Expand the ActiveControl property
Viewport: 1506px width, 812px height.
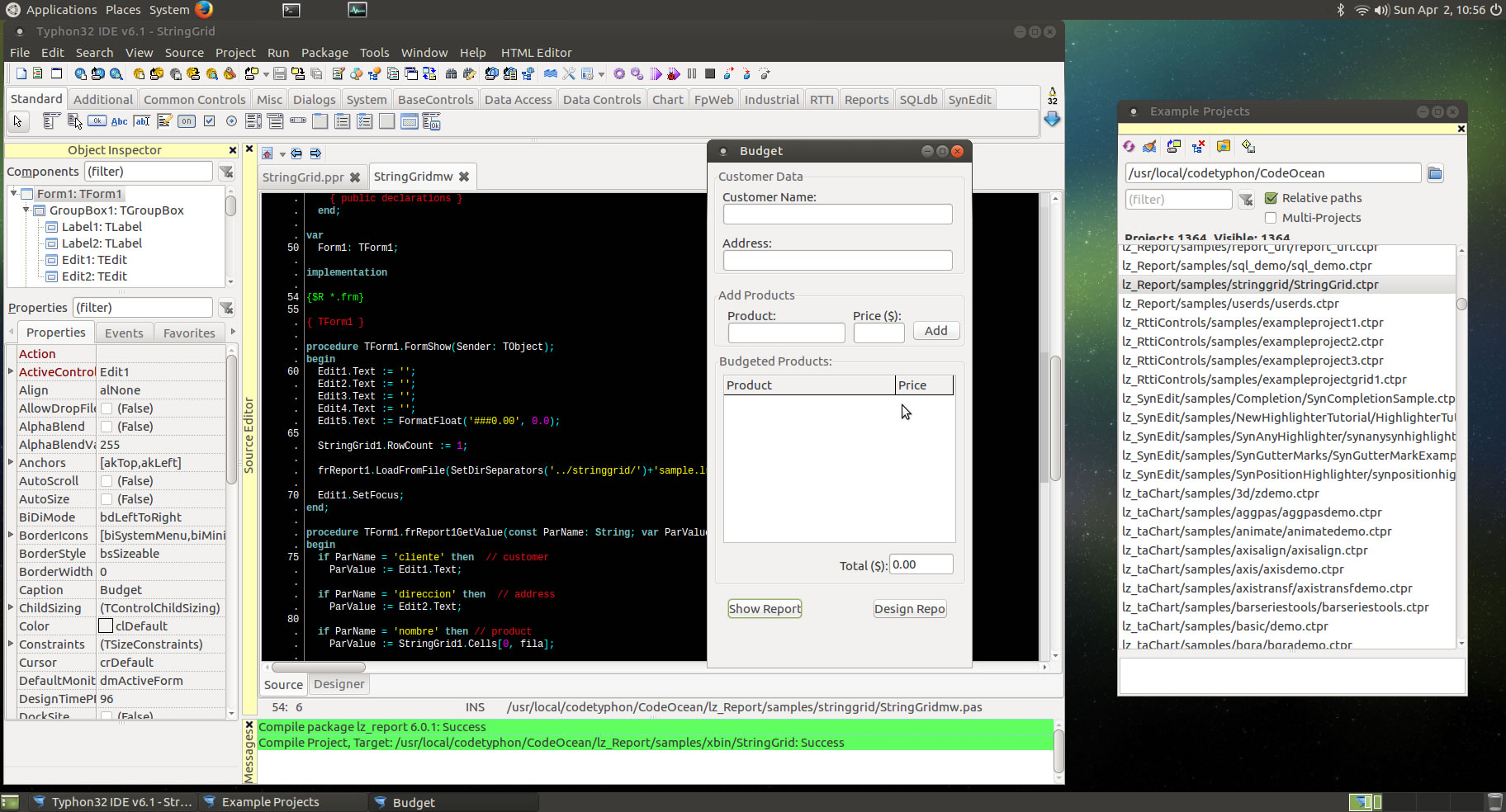tap(11, 371)
